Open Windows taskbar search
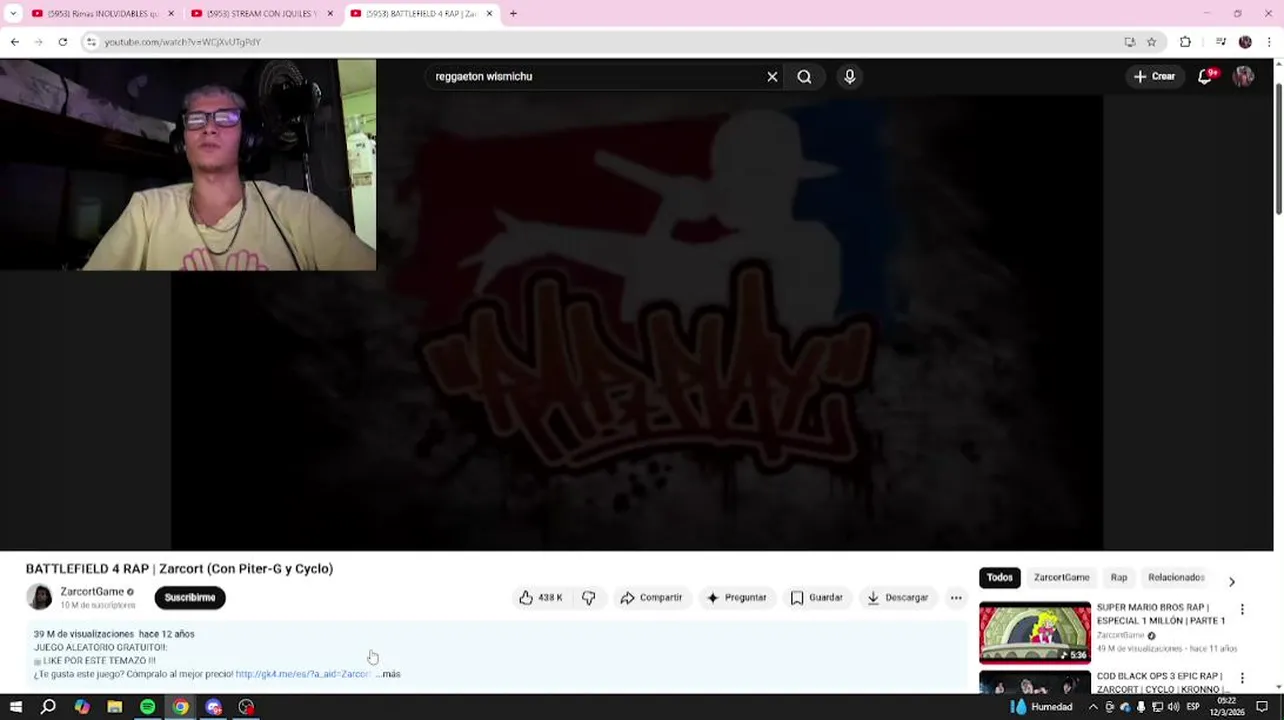 coord(48,707)
